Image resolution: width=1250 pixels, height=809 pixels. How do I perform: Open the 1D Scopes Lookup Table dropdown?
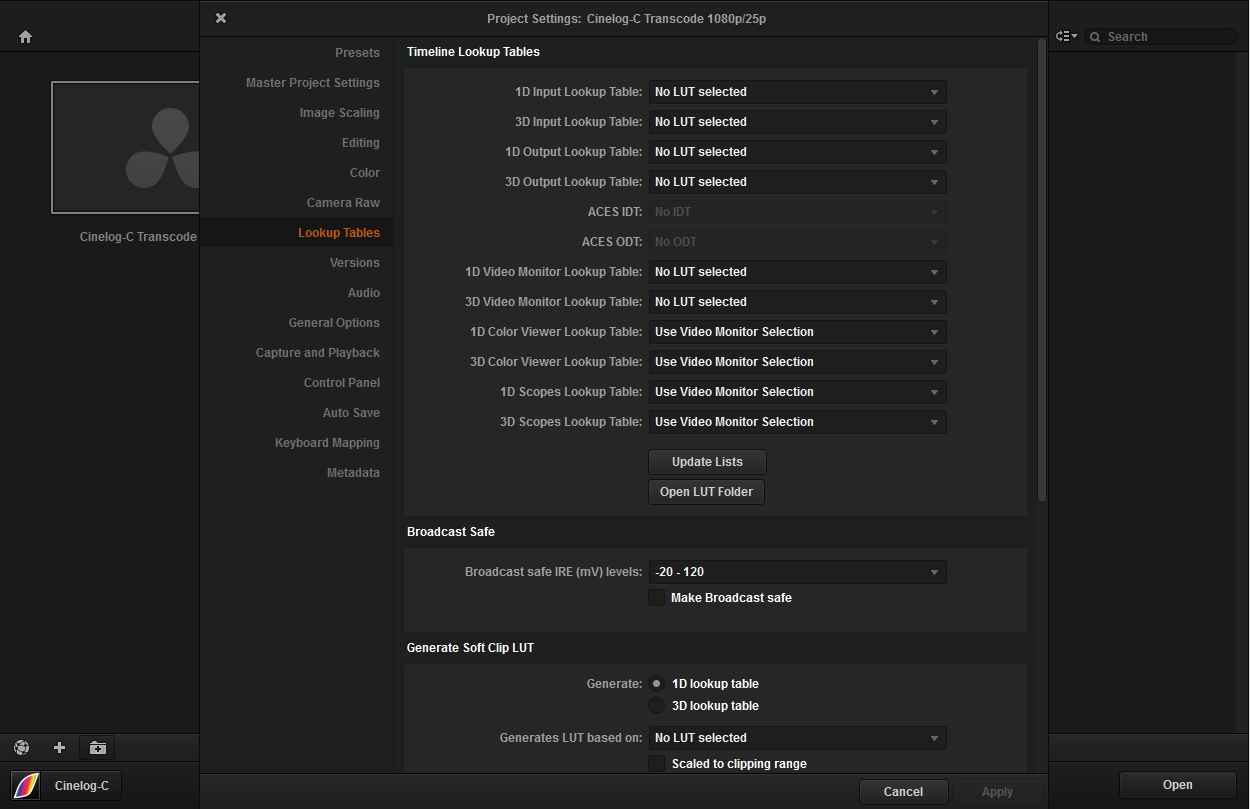[x=797, y=392]
